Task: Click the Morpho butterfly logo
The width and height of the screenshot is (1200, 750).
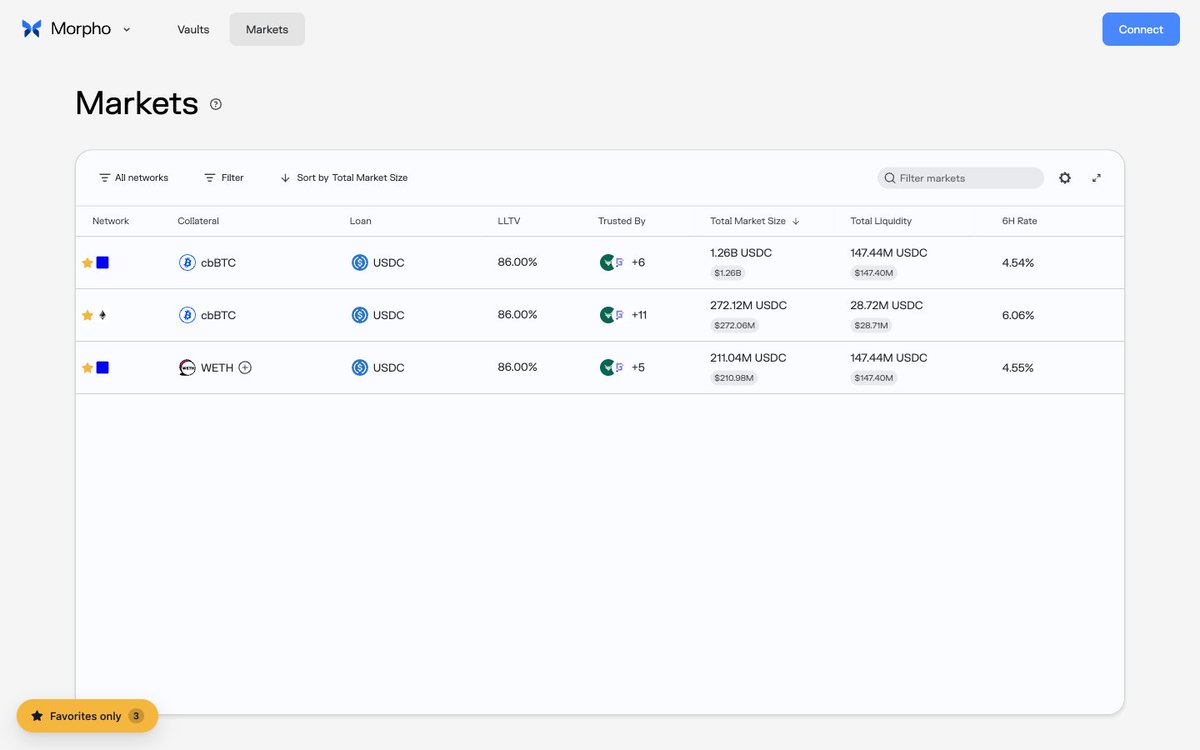Action: (x=32, y=29)
